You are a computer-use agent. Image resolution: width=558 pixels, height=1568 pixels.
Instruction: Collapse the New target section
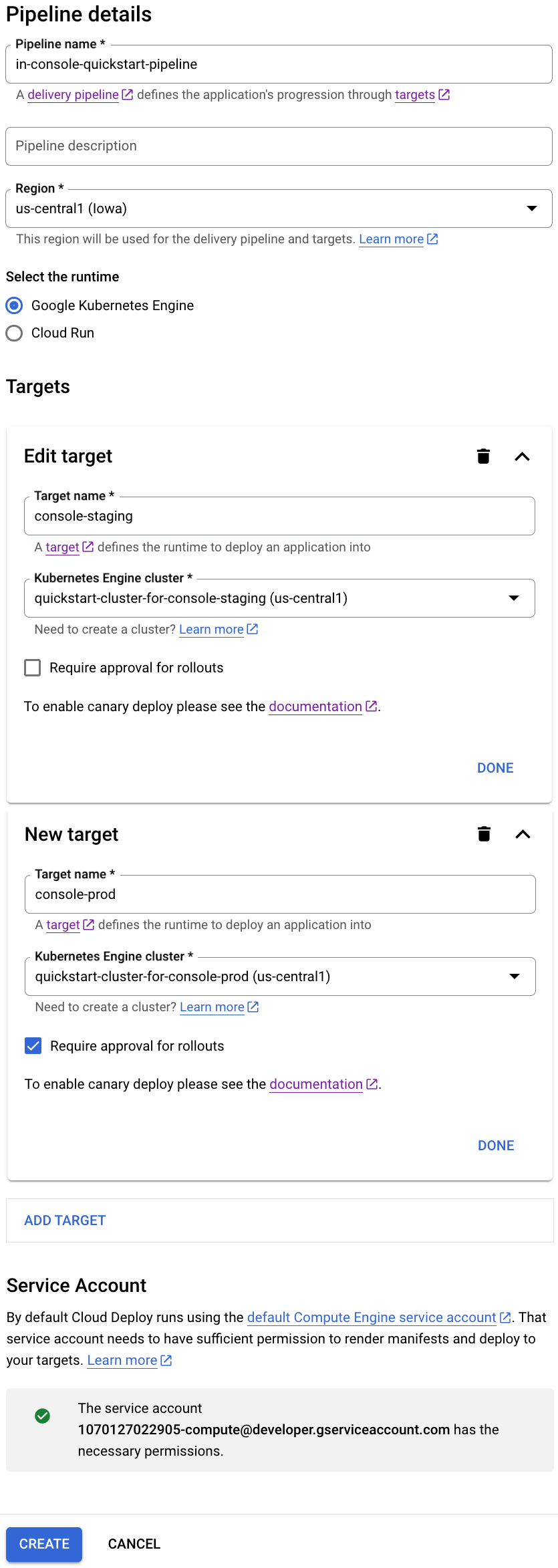523,834
